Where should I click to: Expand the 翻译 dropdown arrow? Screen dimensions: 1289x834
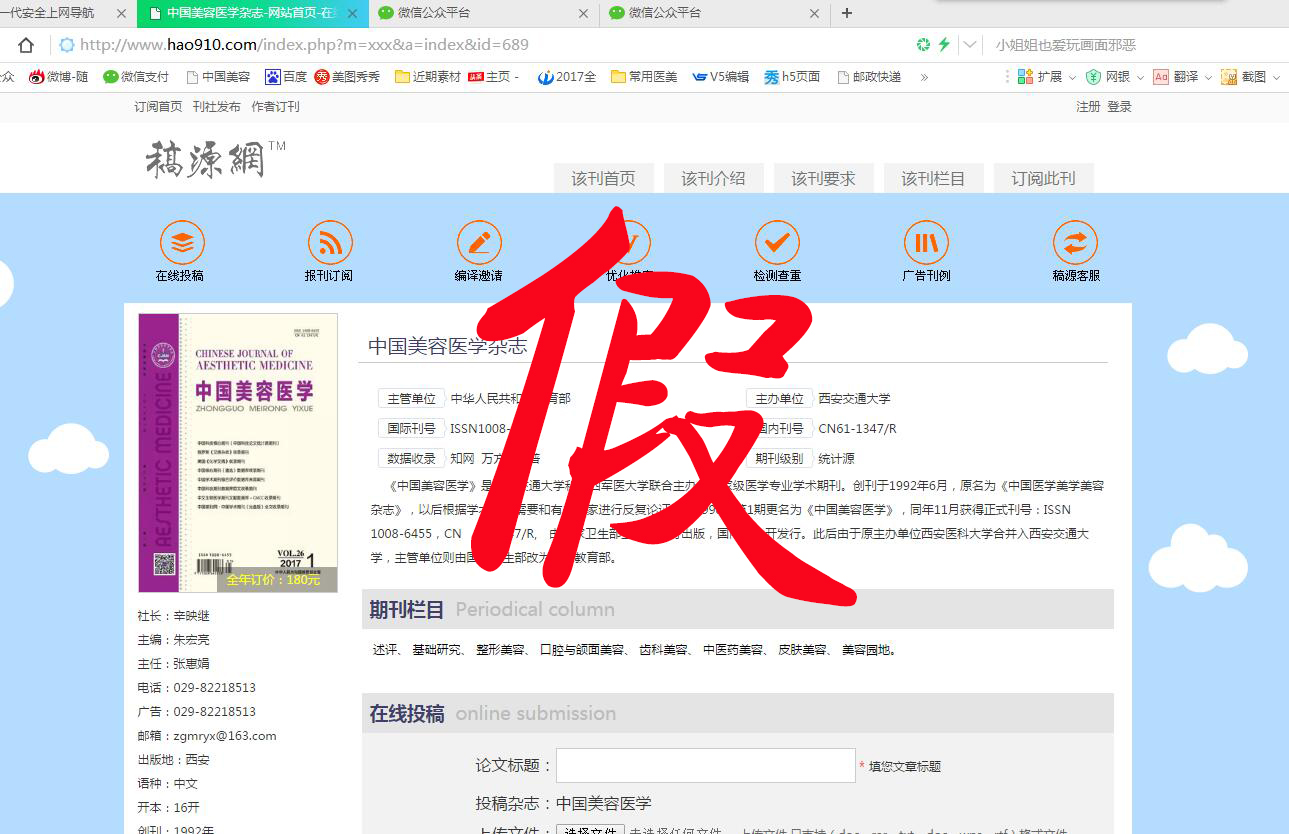click(x=1208, y=77)
